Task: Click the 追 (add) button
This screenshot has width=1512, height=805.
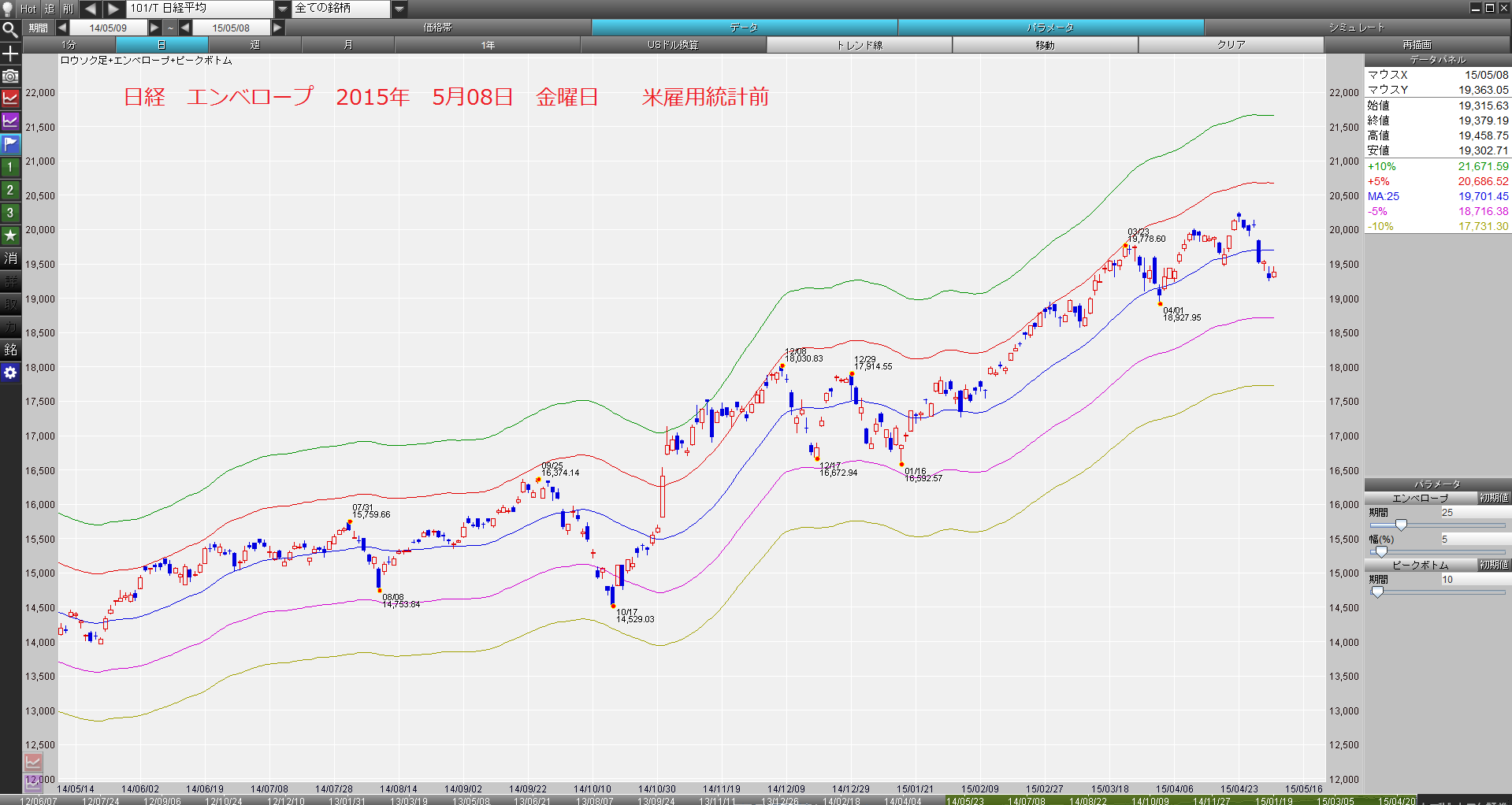Action: 49,9
